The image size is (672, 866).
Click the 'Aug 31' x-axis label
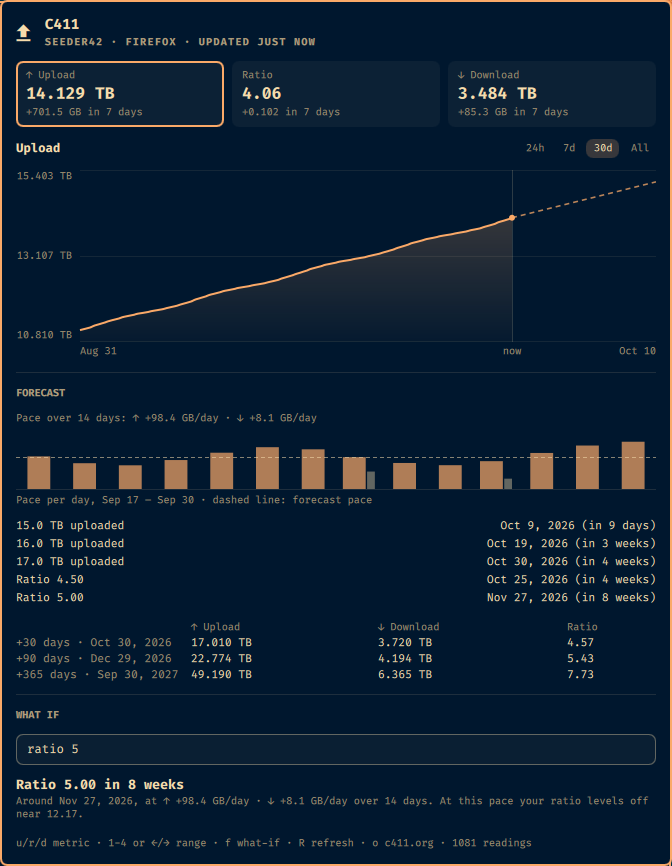(98, 351)
